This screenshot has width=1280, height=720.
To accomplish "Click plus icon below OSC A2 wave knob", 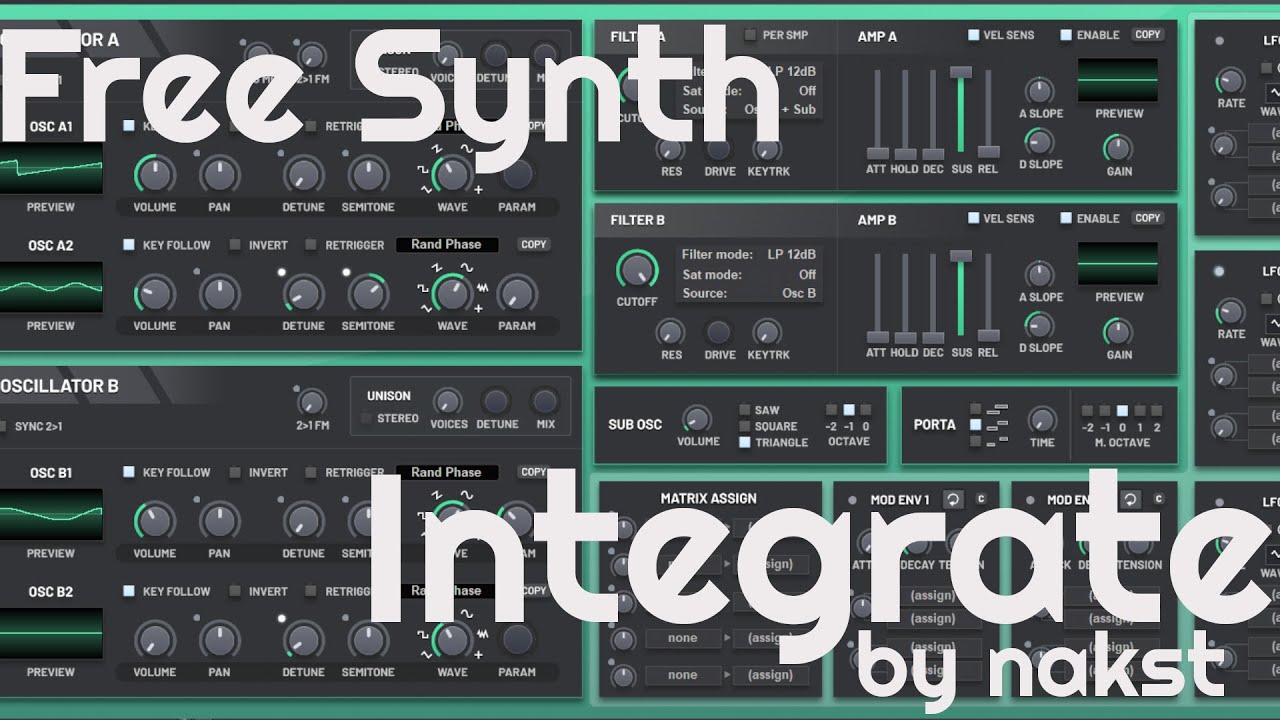I will coord(478,308).
